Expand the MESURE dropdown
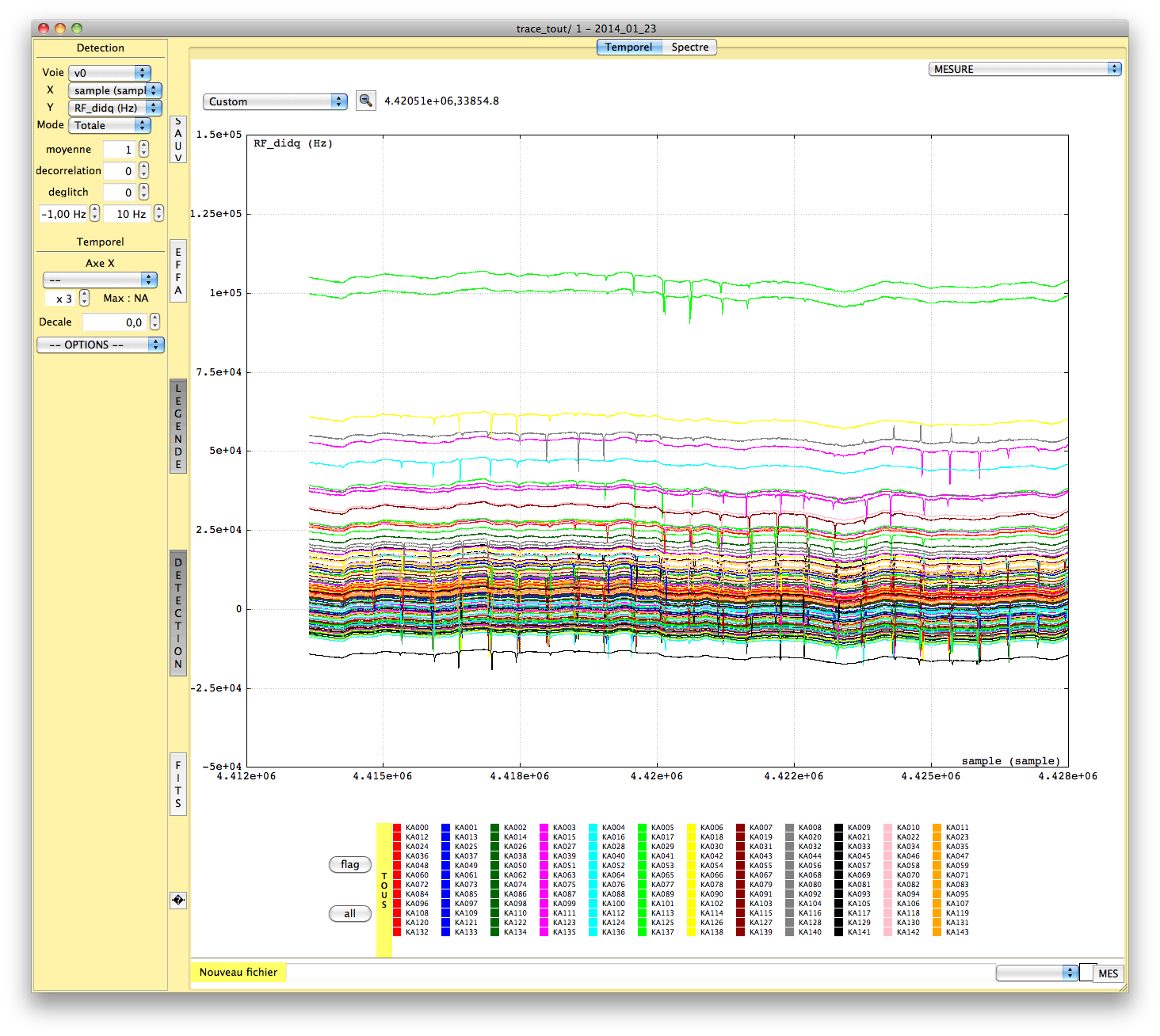The width and height of the screenshot is (1160, 1036). click(x=1025, y=69)
